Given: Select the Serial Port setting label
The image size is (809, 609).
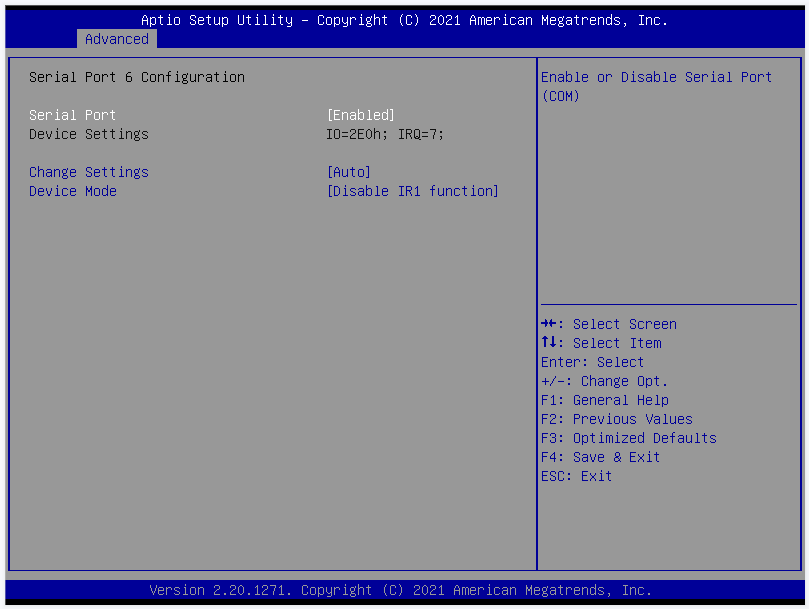Looking at the screenshot, I should tap(72, 115).
